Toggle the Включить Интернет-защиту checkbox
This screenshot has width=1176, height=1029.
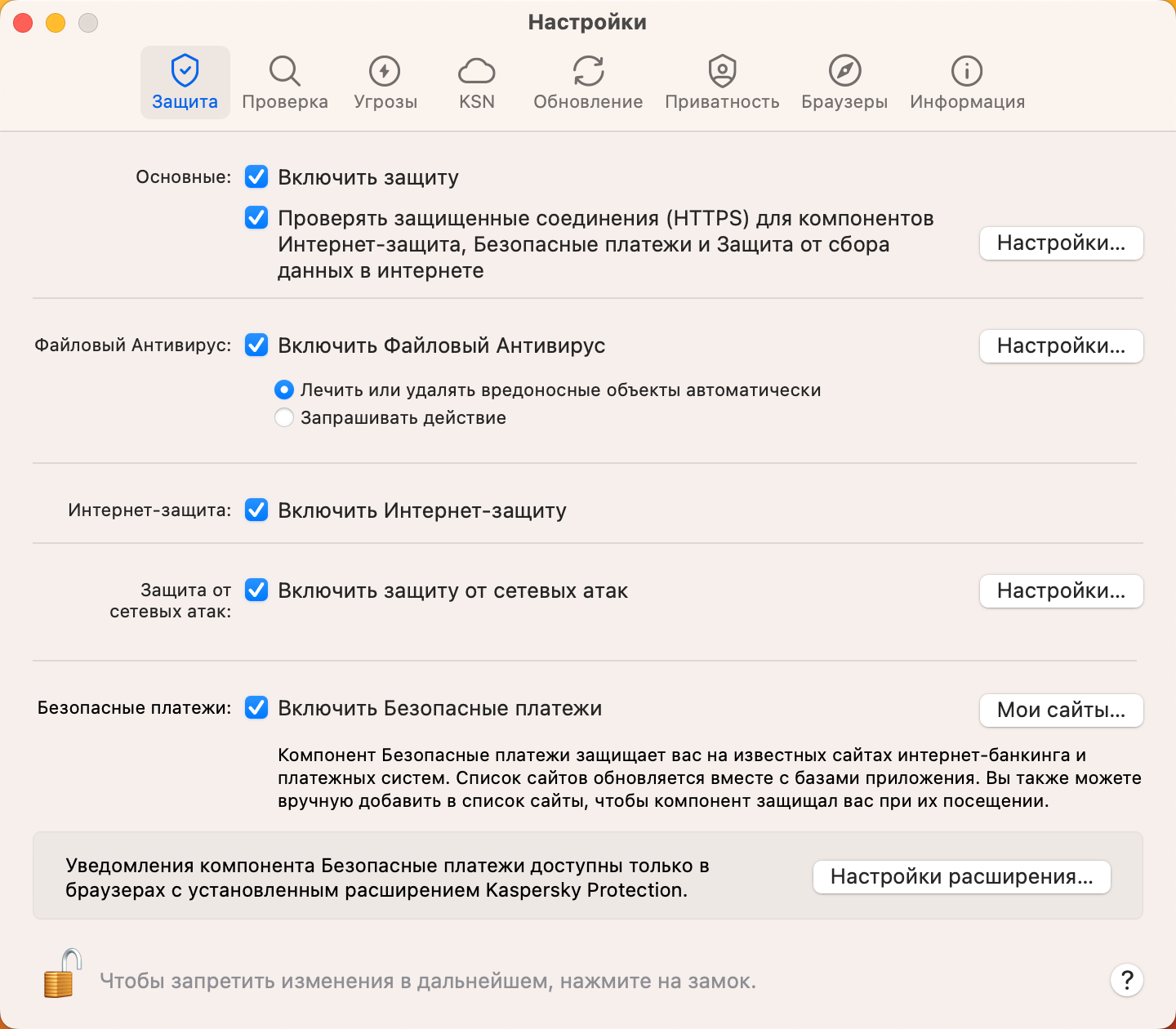point(256,510)
